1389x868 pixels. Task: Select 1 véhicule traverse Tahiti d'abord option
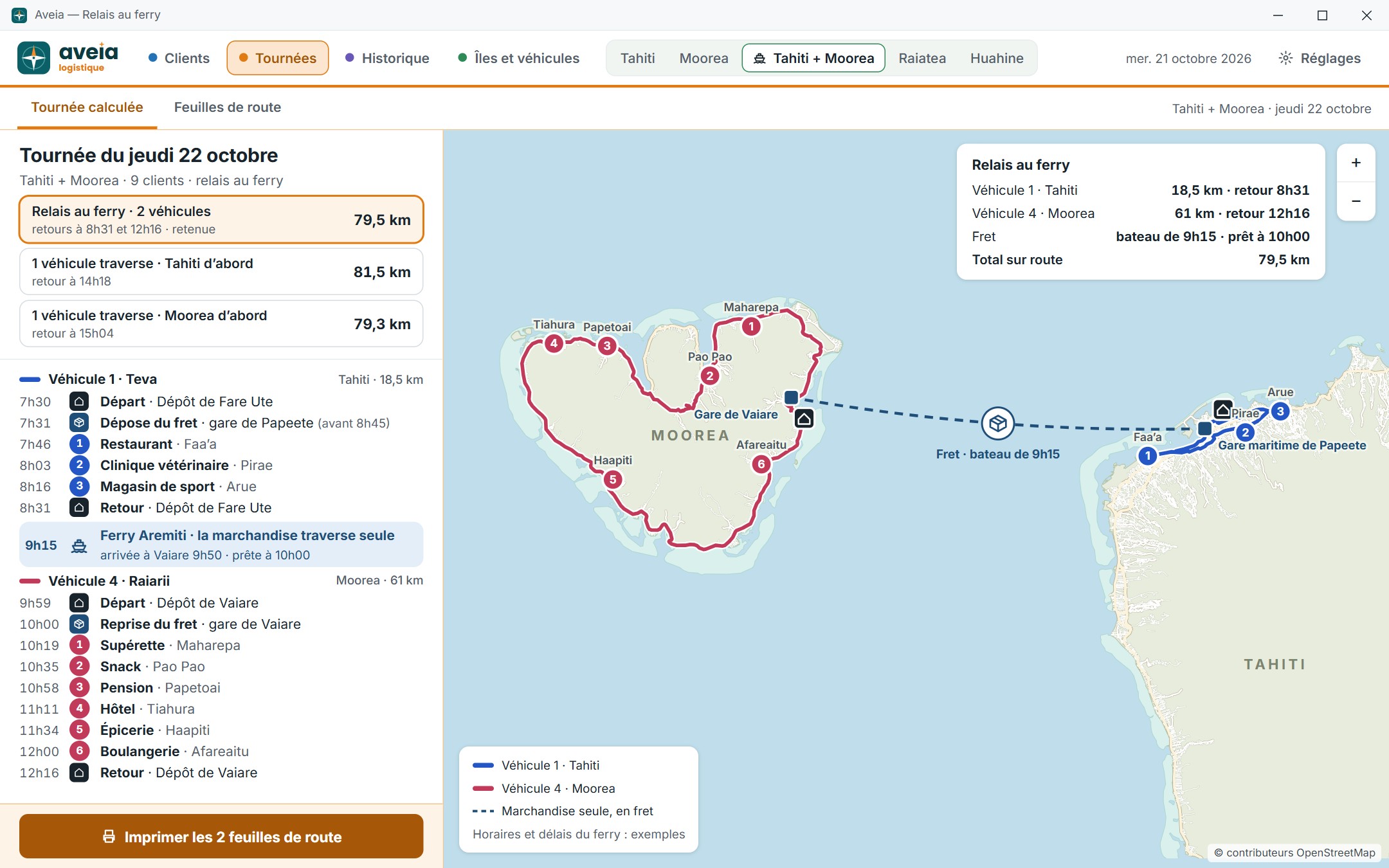pos(221,272)
